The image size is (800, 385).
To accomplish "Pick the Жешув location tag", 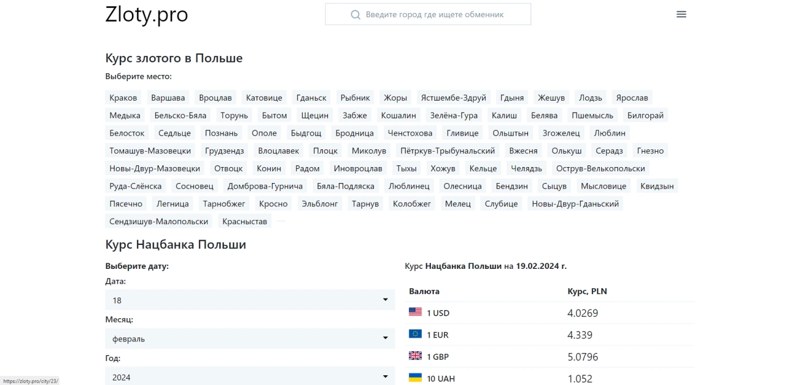I will [551, 97].
